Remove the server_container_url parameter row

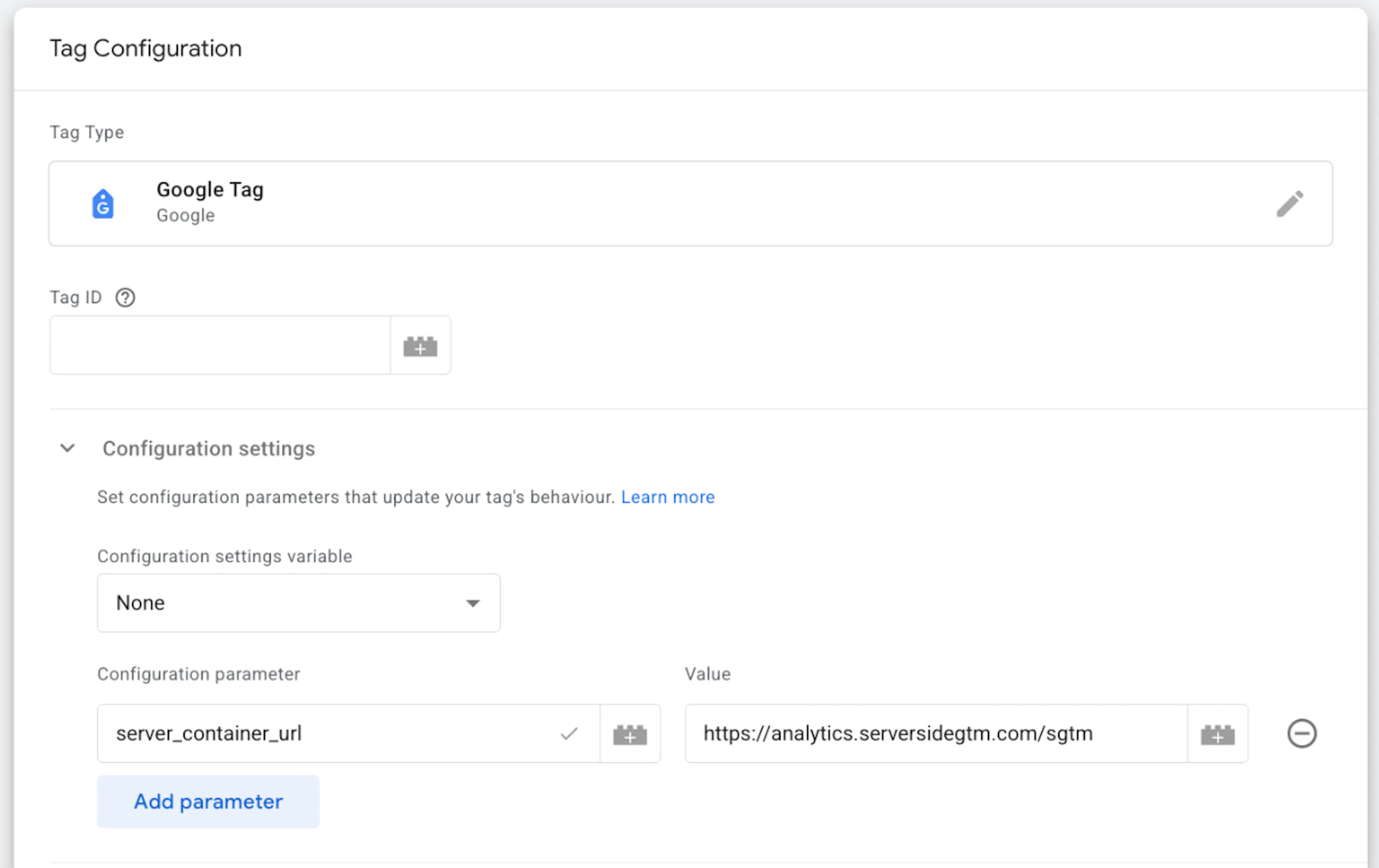pos(1302,733)
